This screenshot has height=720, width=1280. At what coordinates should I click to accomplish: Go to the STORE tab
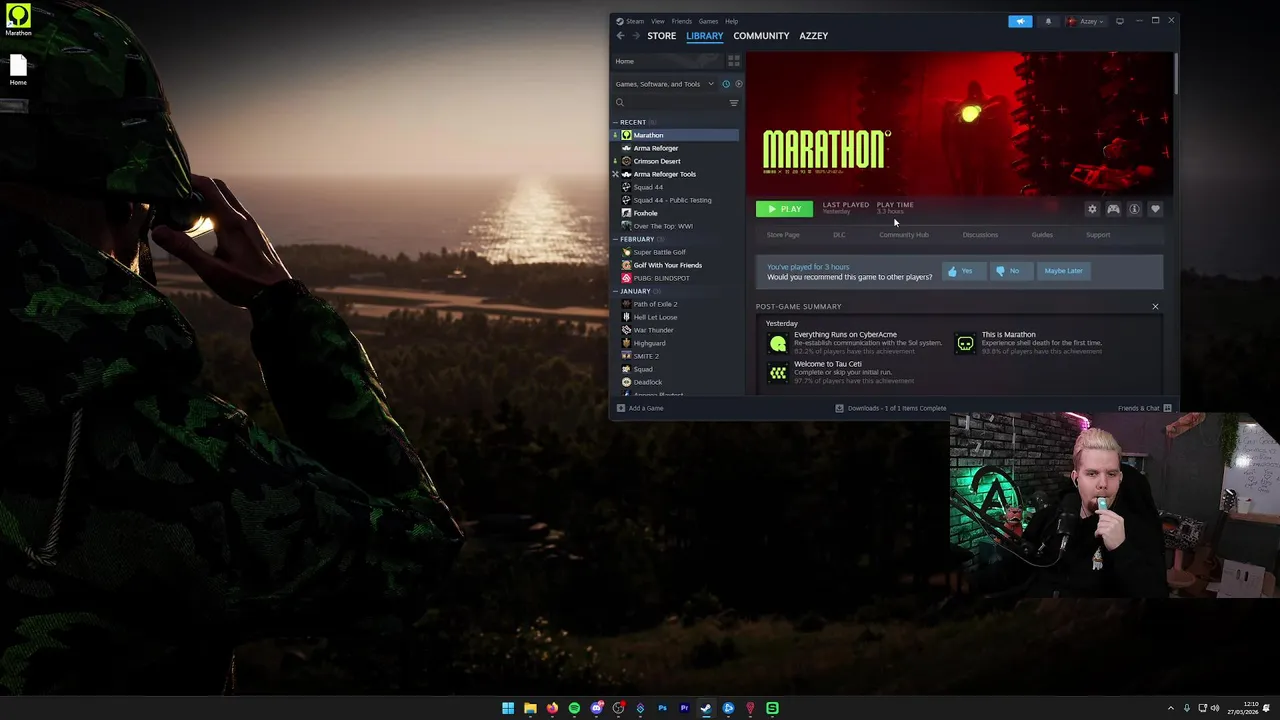coord(661,36)
